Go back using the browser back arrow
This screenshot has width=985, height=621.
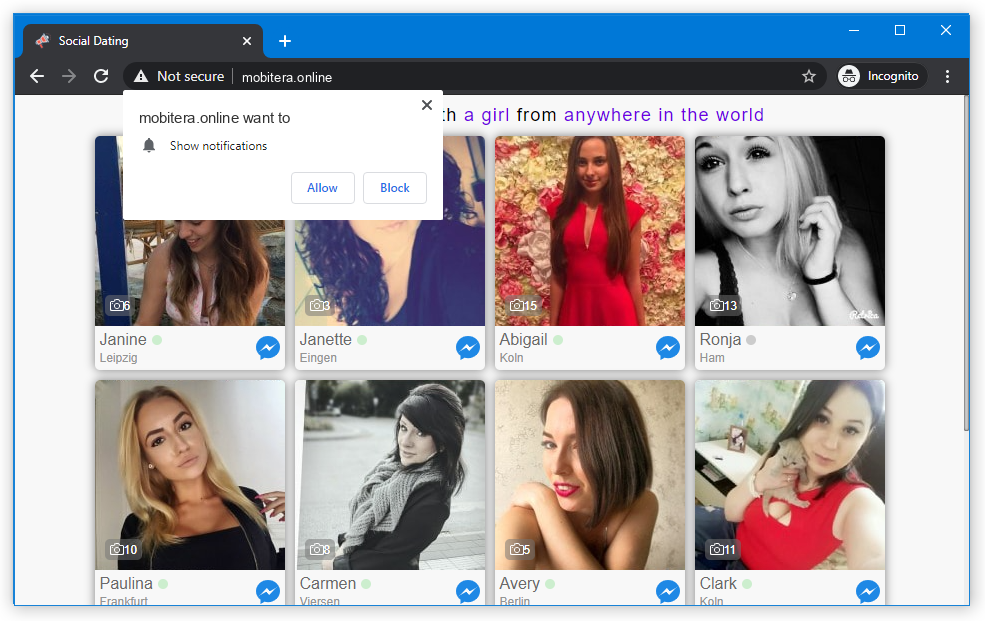(37, 75)
